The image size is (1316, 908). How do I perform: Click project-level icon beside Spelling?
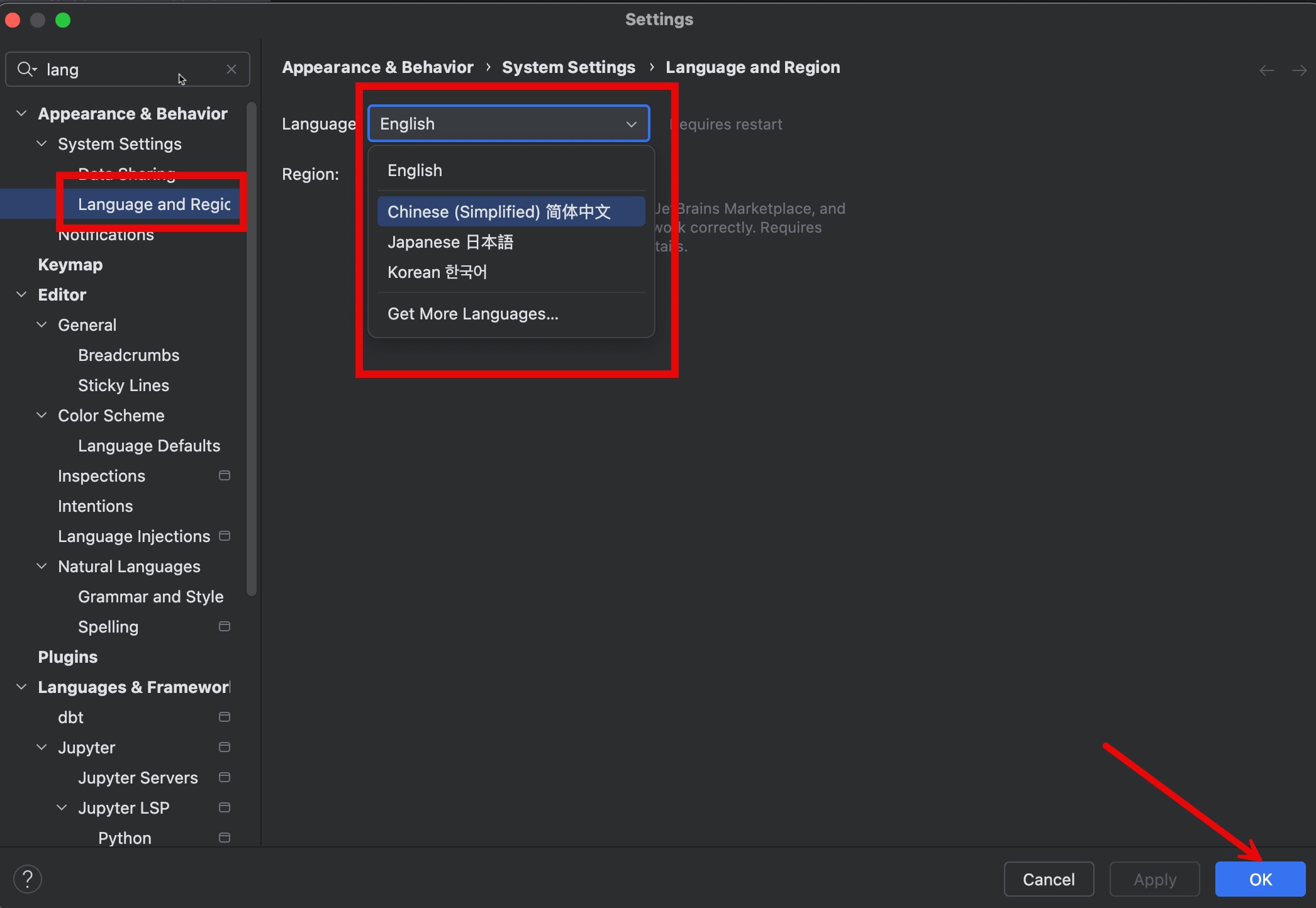click(224, 627)
